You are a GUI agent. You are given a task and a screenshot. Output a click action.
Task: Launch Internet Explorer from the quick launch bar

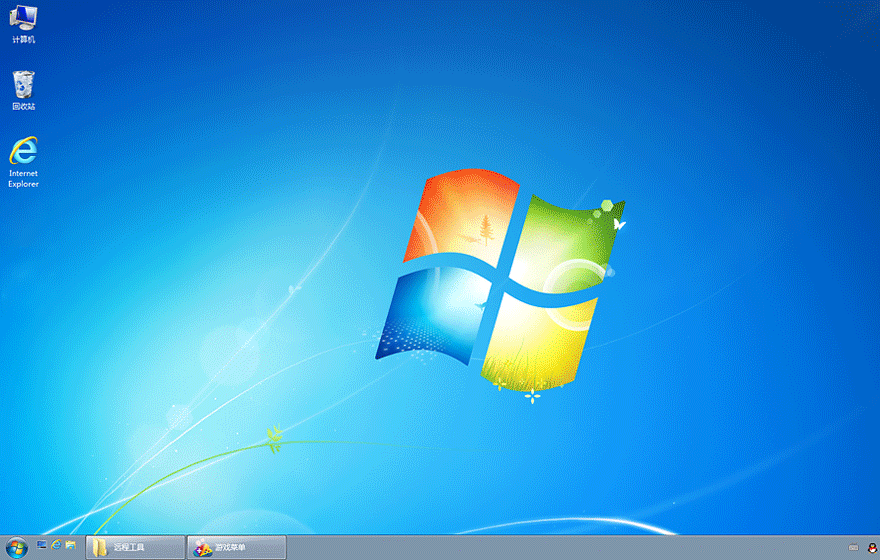click(56, 545)
